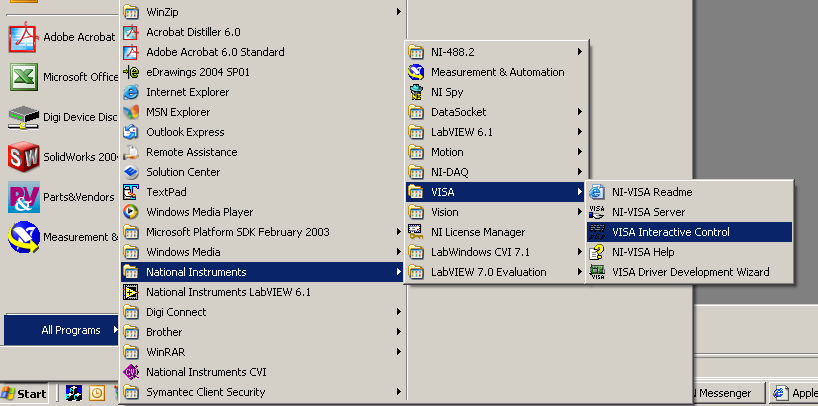Select the VISA folder menu item
818x406 pixels.
496,192
